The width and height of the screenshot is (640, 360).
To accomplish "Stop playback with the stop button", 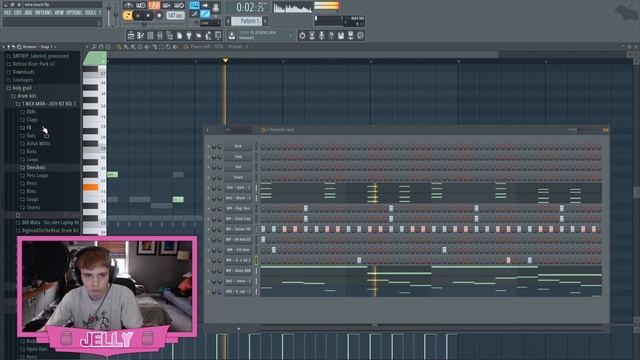I will click(x=148, y=16).
